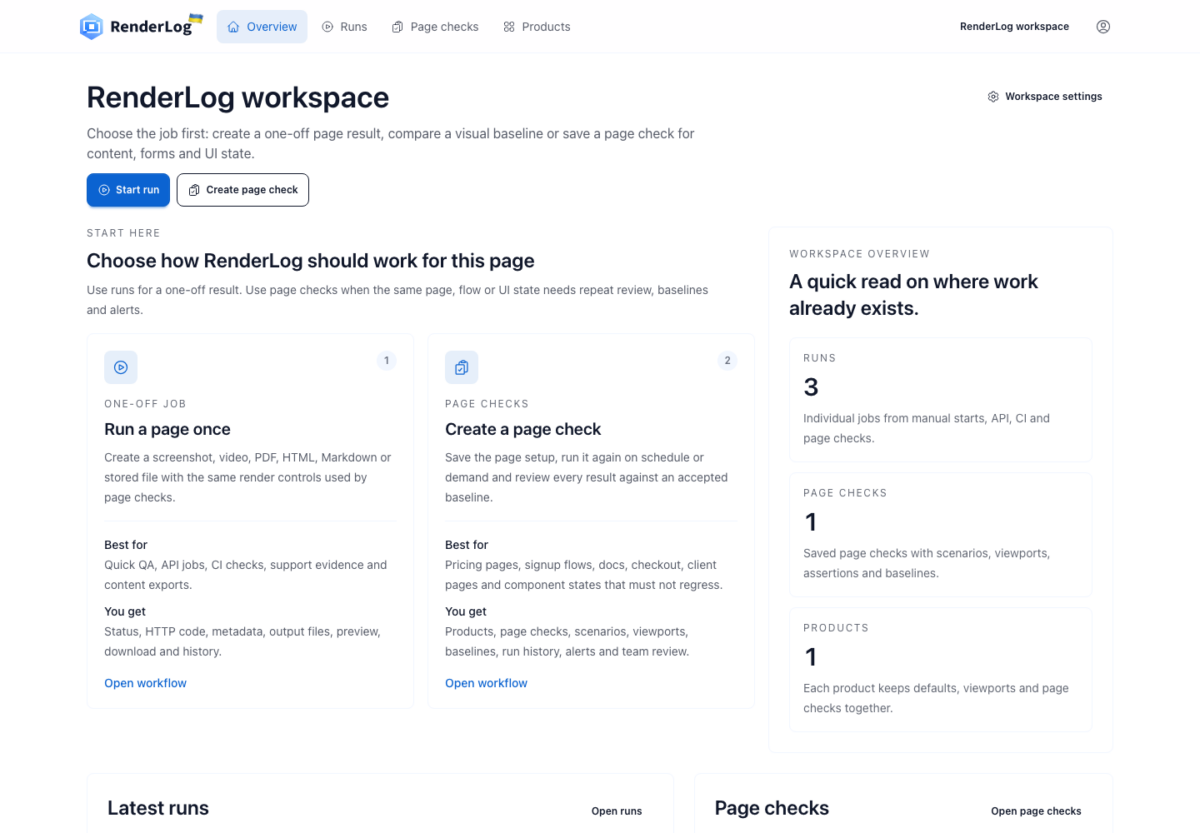Select the Page checks count card

[940, 535]
